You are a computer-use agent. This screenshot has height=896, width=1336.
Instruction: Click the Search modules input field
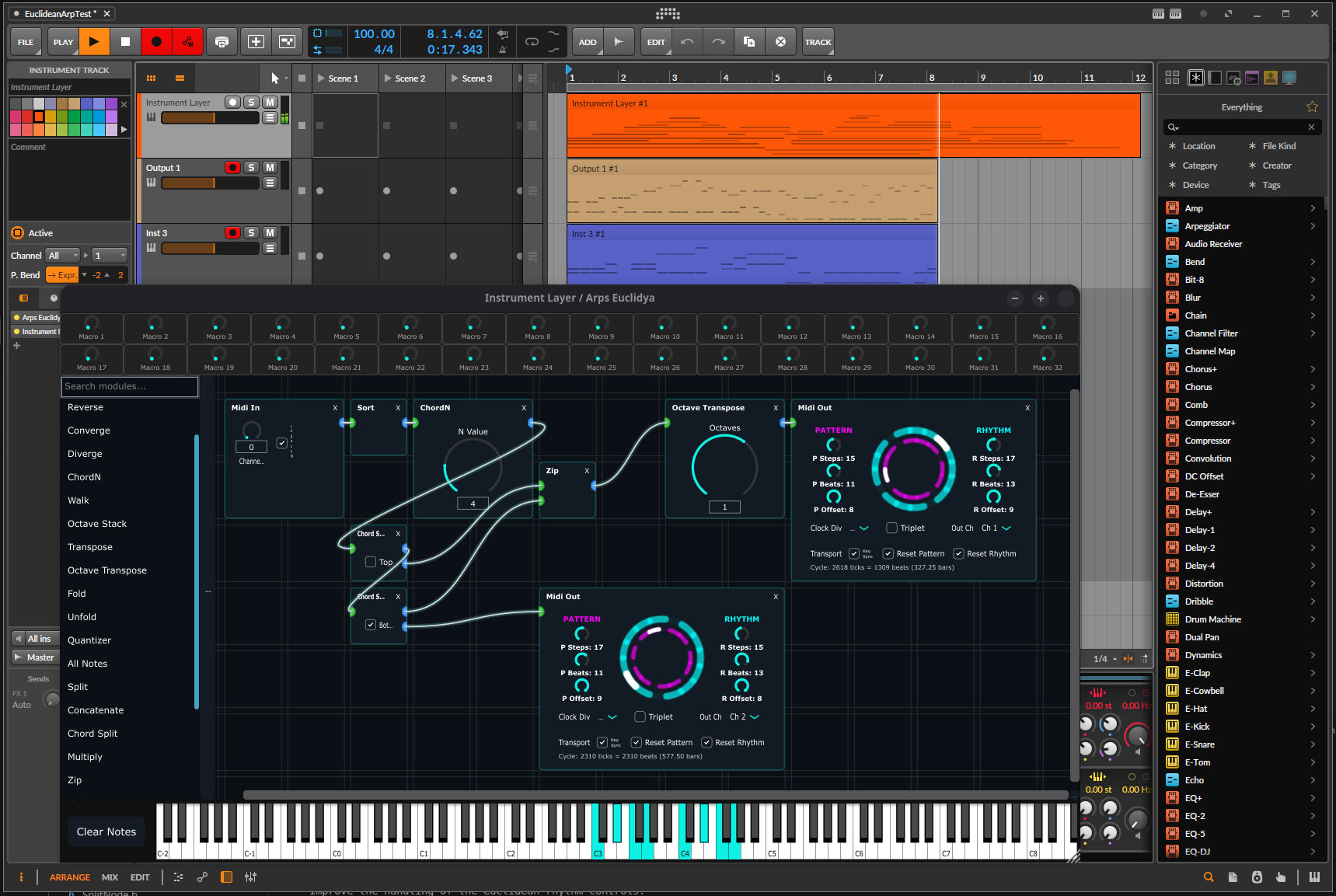tap(129, 386)
